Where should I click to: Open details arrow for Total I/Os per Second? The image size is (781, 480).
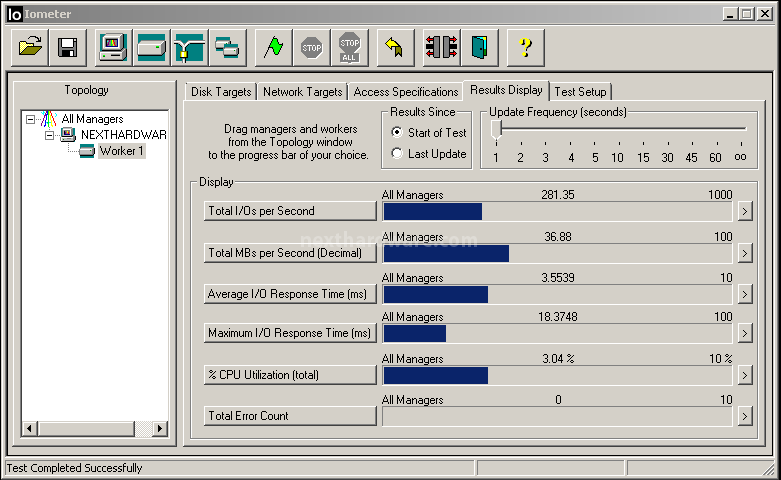745,211
